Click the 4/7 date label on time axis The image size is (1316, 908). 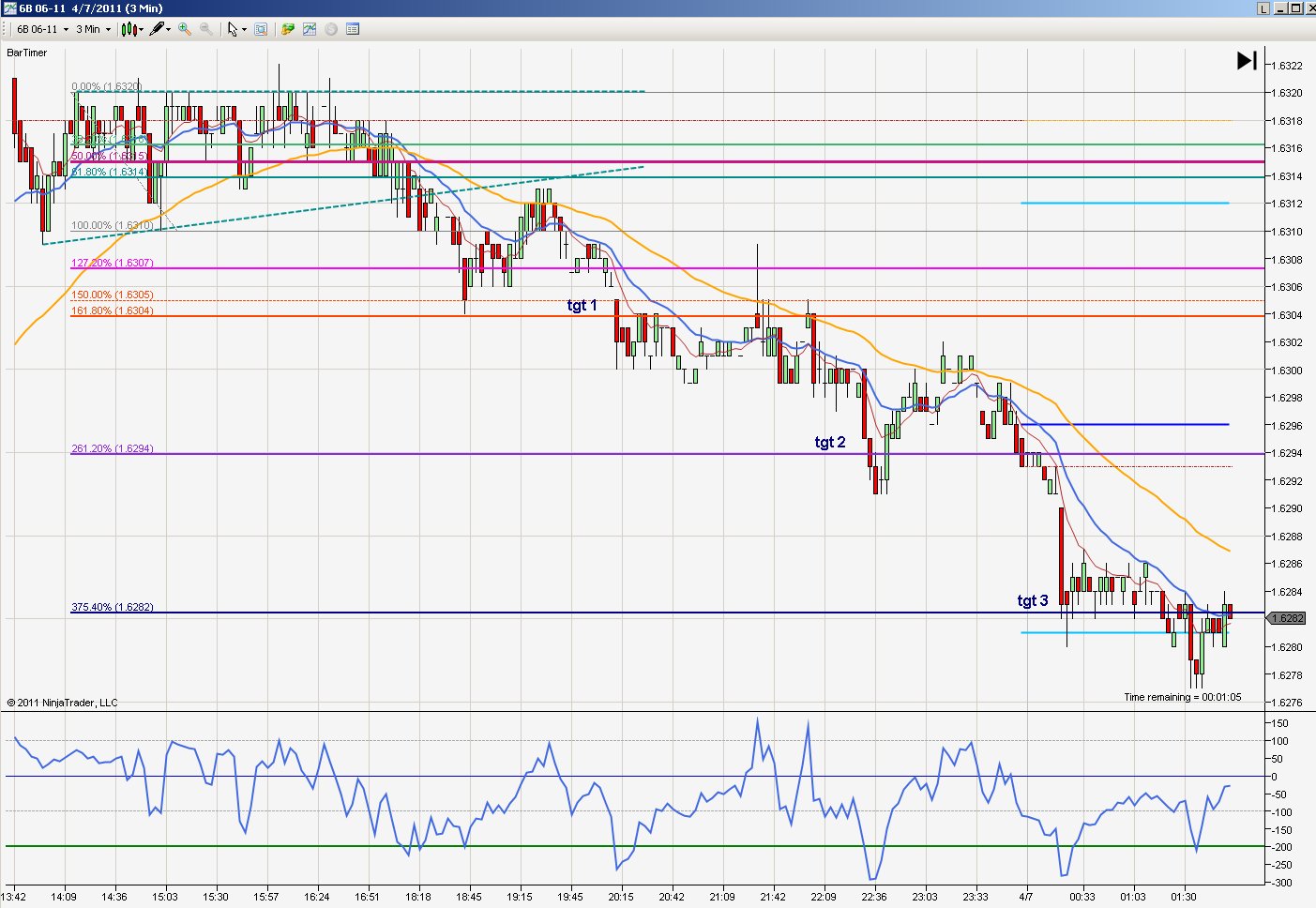click(x=1026, y=897)
